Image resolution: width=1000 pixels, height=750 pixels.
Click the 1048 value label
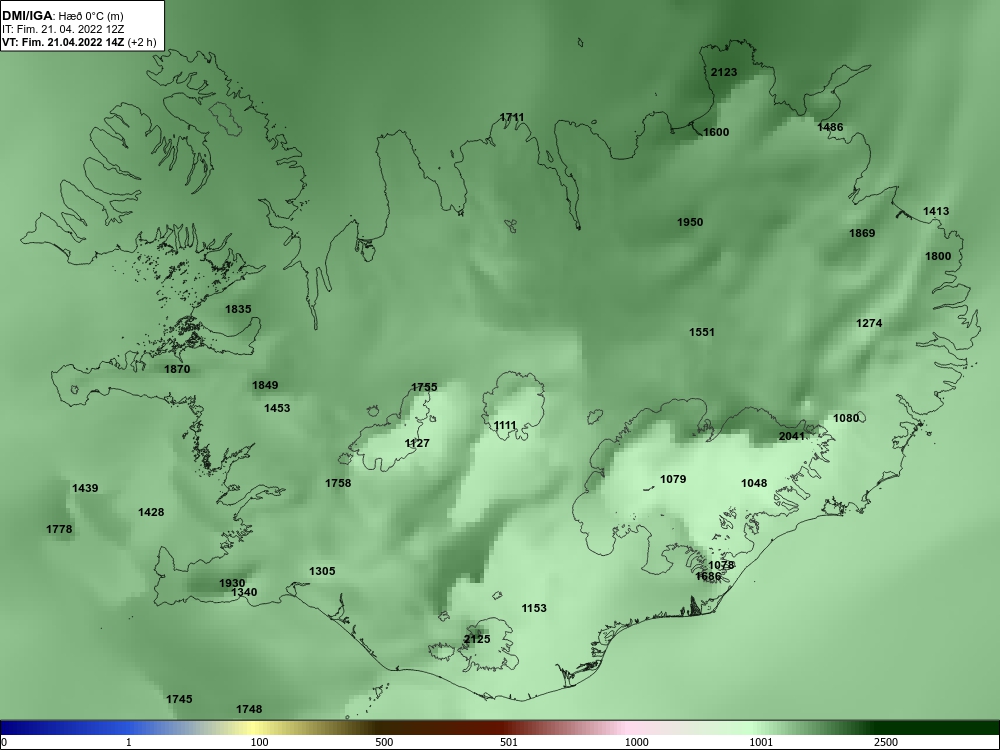point(754,483)
